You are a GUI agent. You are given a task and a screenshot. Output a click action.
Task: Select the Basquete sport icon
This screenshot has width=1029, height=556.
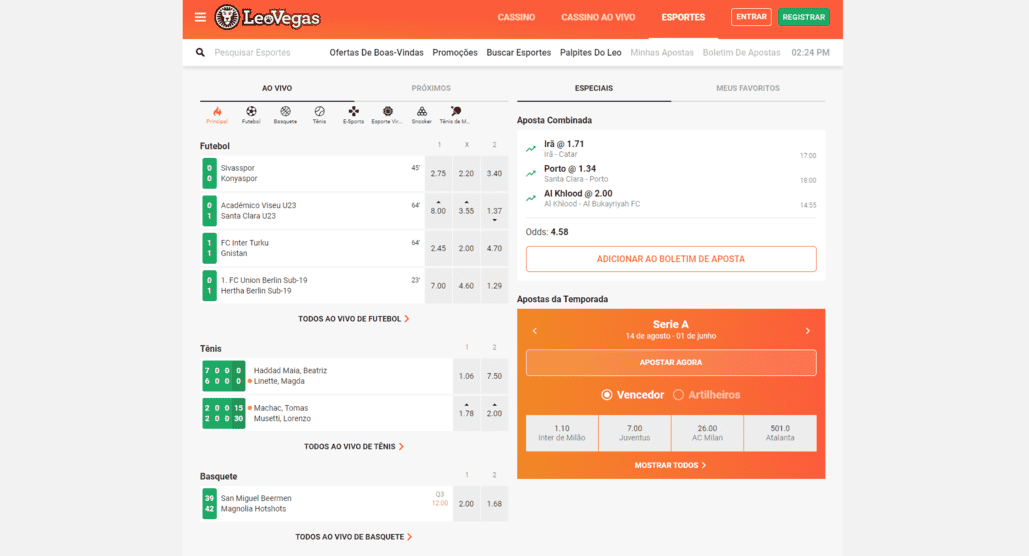[285, 115]
